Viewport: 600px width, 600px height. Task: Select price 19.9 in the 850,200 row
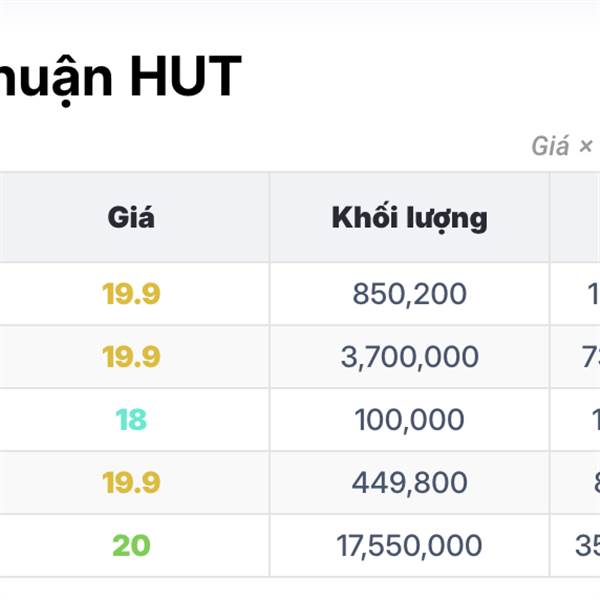(131, 294)
